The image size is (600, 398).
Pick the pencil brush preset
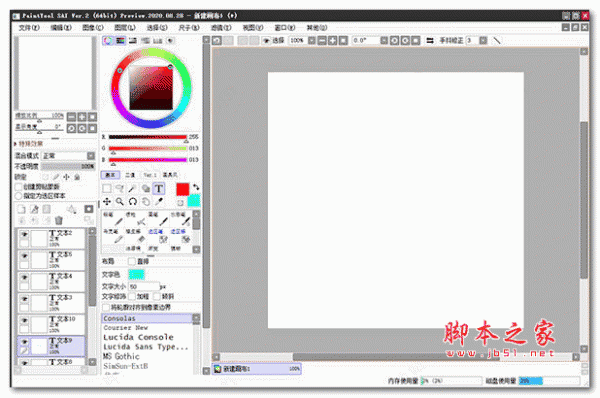point(114,219)
